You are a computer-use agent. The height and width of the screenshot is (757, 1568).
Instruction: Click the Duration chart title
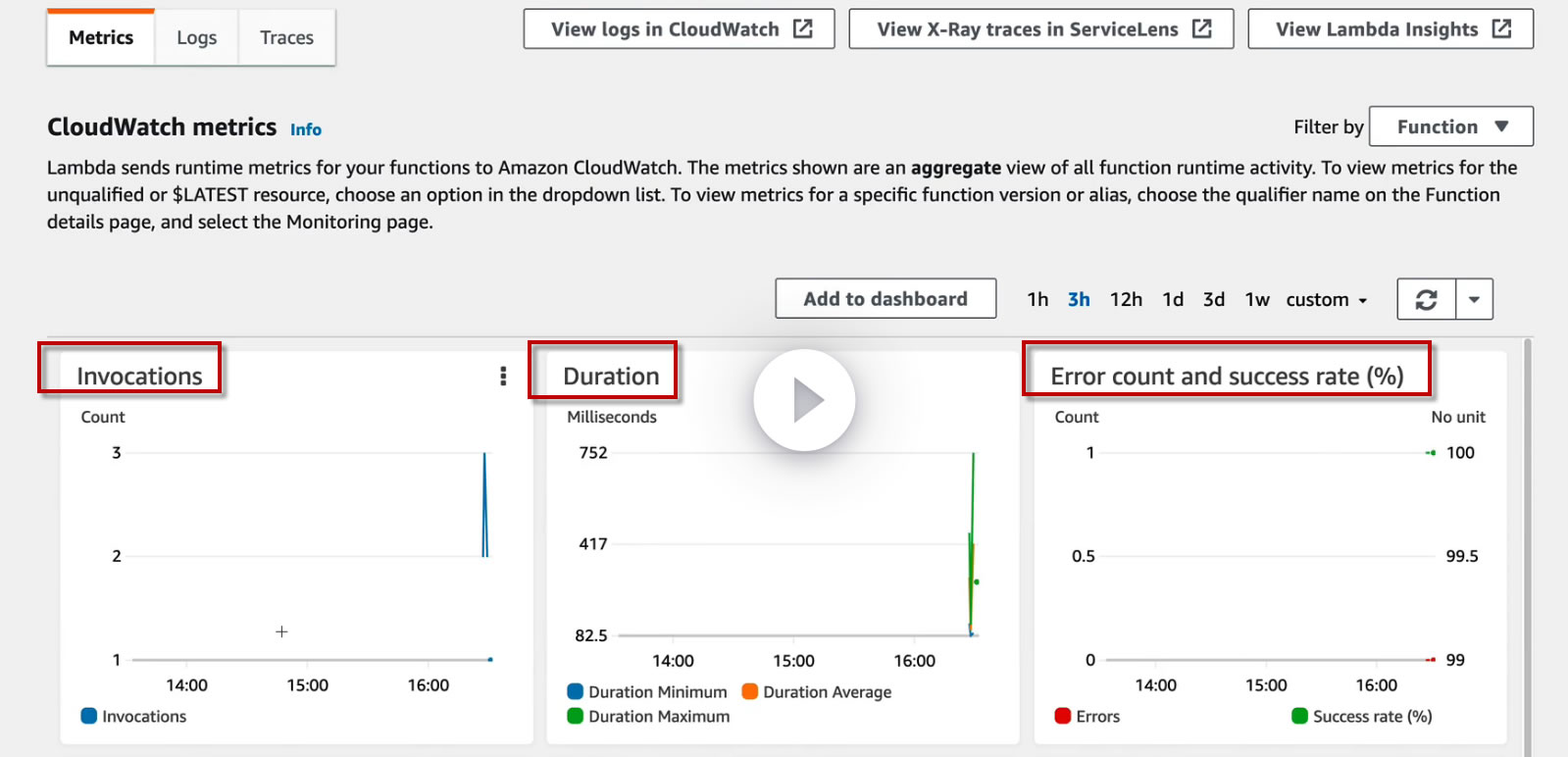611,377
